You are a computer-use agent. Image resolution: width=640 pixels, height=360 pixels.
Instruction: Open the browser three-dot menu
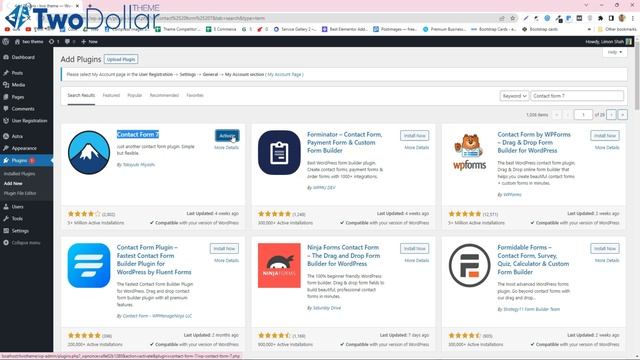click(633, 18)
